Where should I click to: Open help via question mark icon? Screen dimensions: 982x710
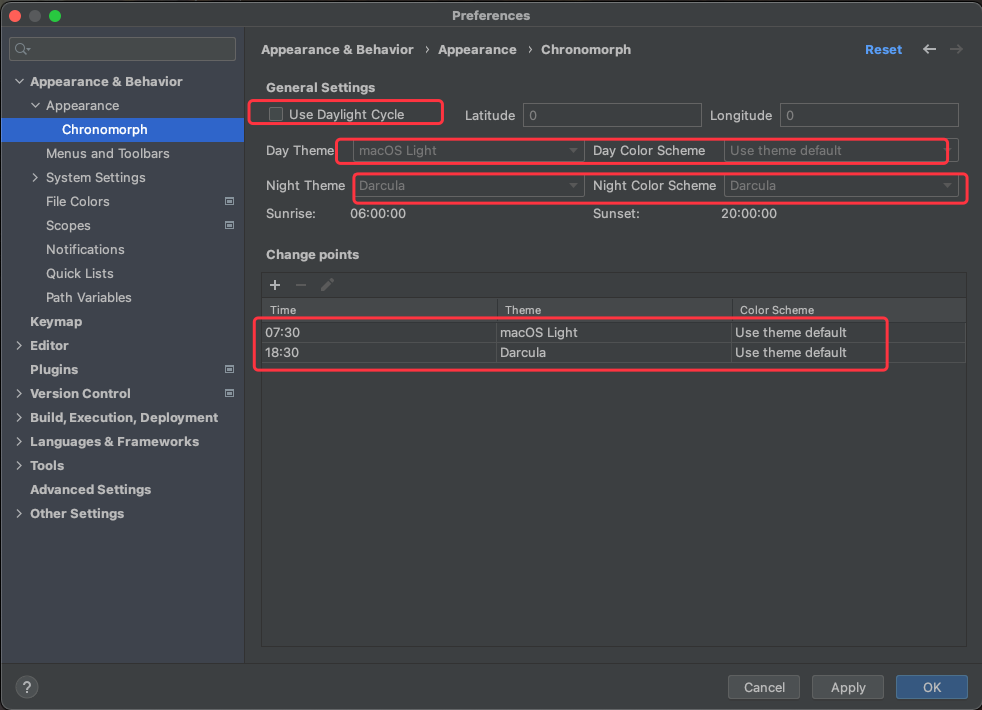[27, 687]
